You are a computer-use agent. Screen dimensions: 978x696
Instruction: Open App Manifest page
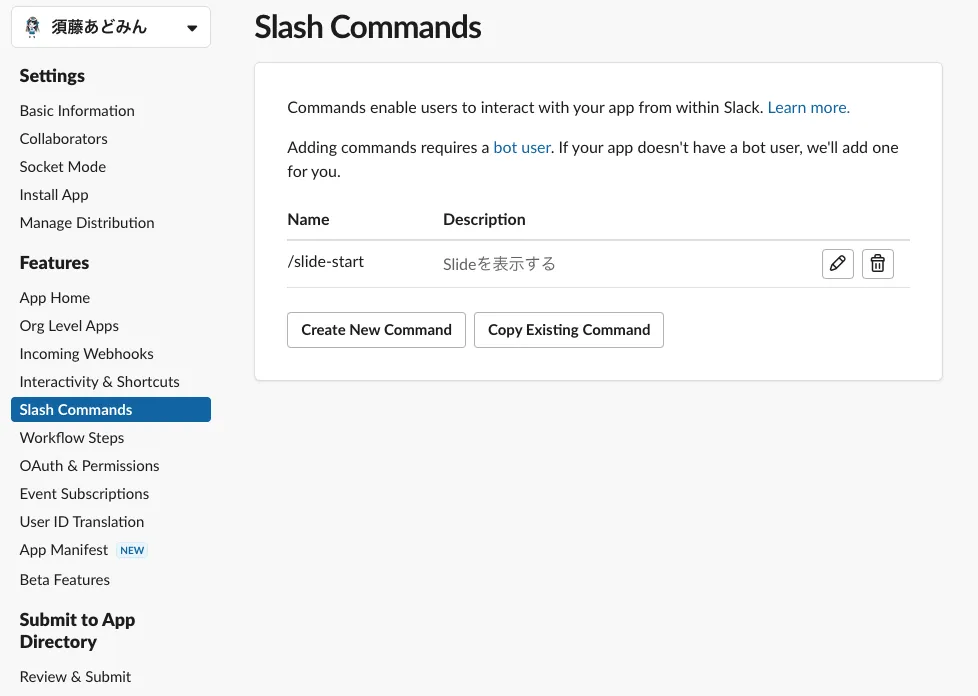click(64, 550)
